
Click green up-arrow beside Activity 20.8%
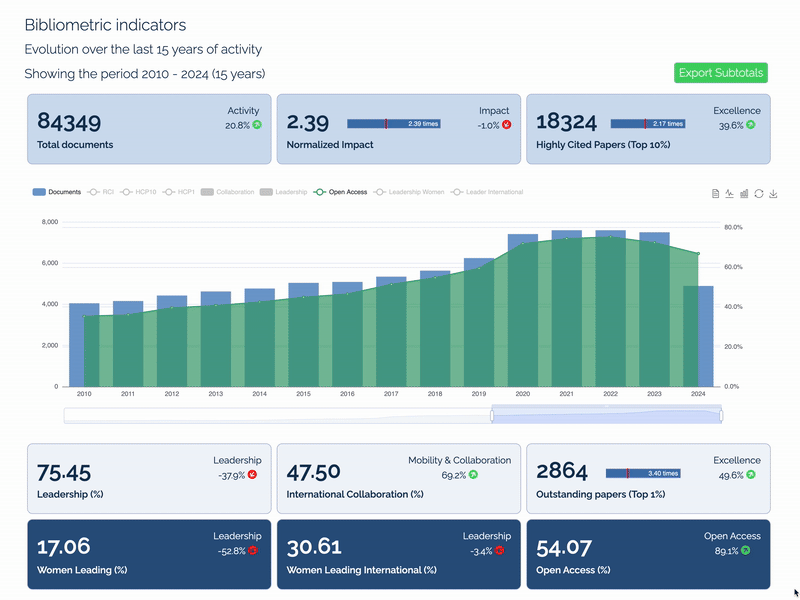[257, 125]
